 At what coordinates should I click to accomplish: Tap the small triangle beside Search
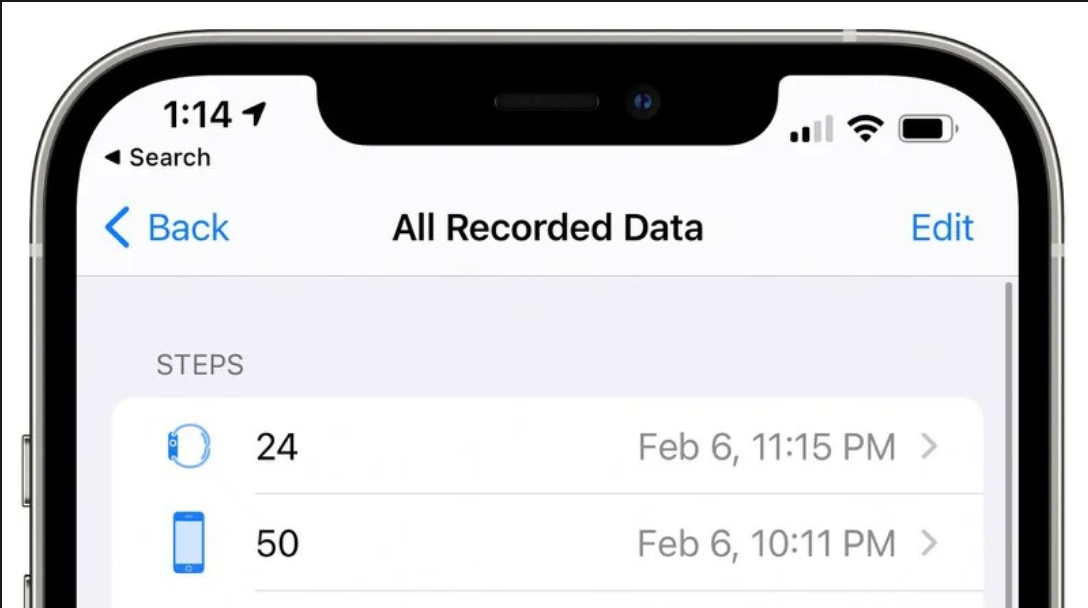pyautogui.click(x=112, y=158)
